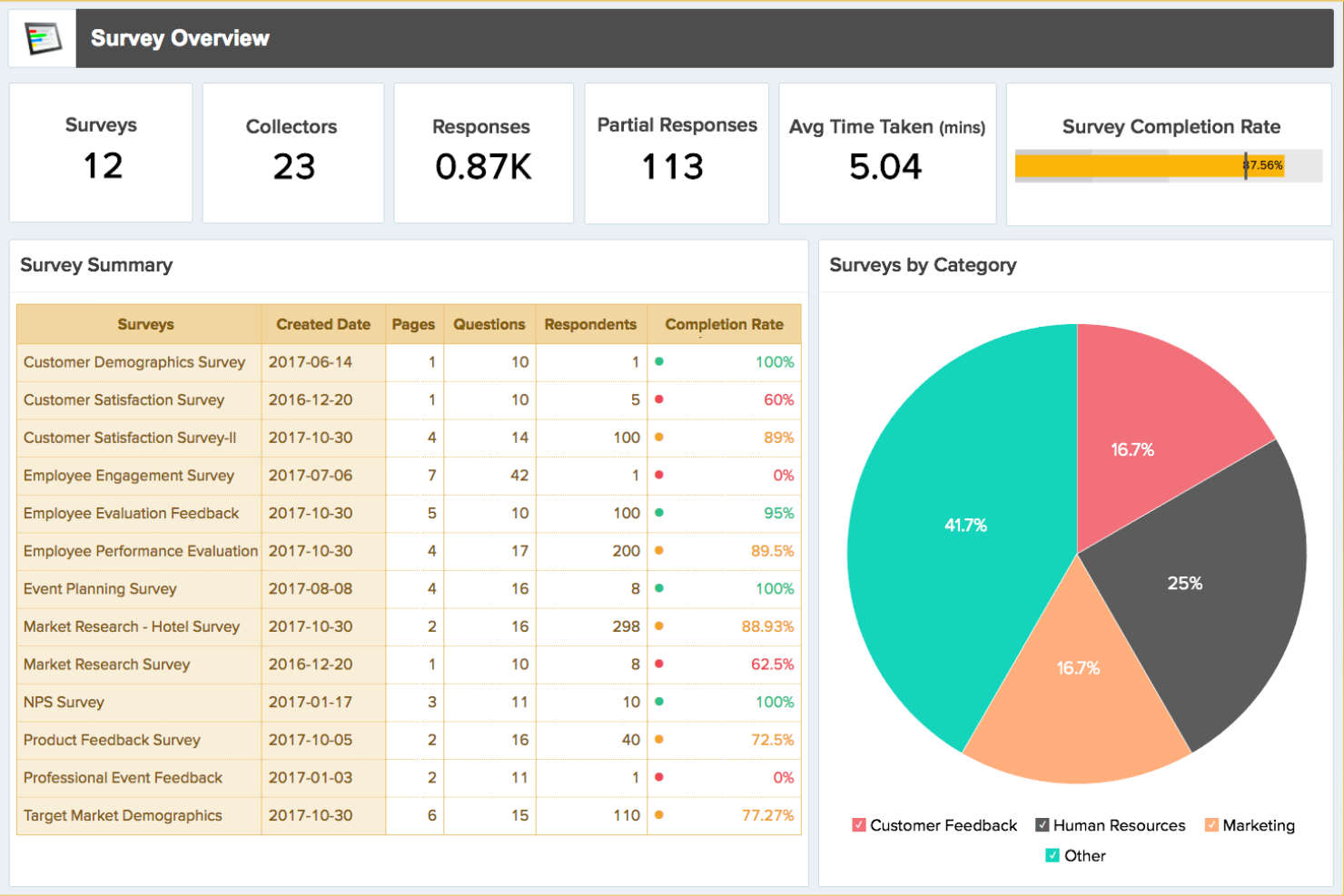Viewport: 1344px width, 896px height.
Task: Click orange dot beside Target Market Demographics
Action: click(657, 815)
